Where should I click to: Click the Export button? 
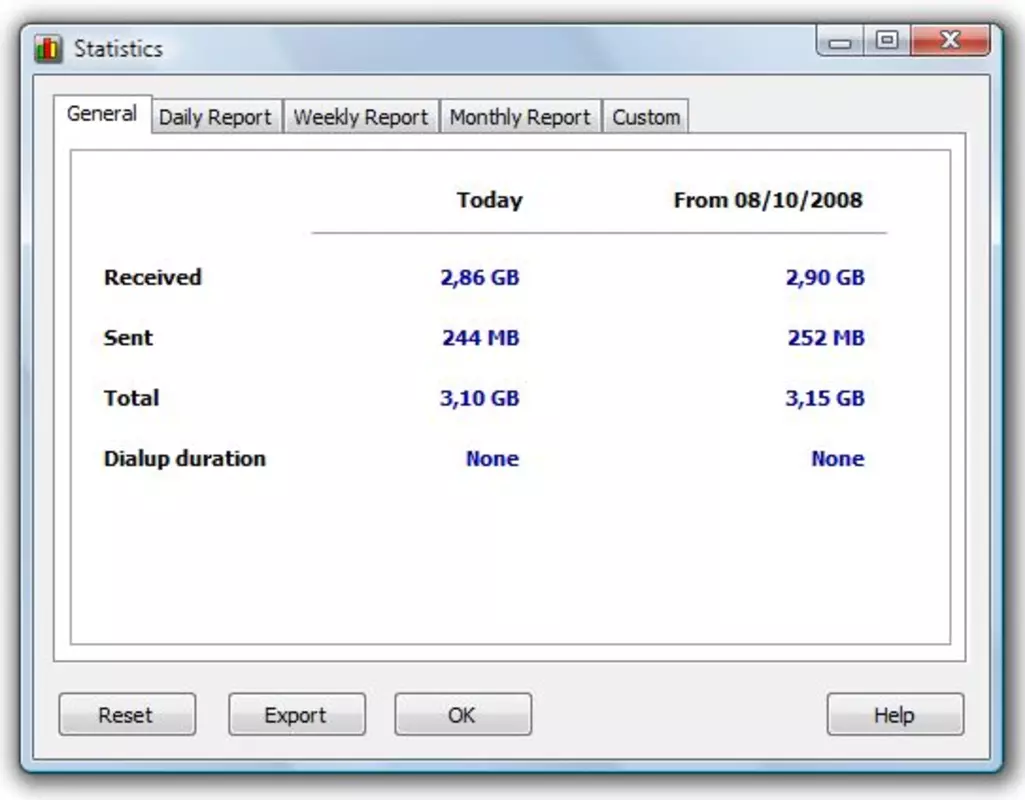tap(297, 714)
